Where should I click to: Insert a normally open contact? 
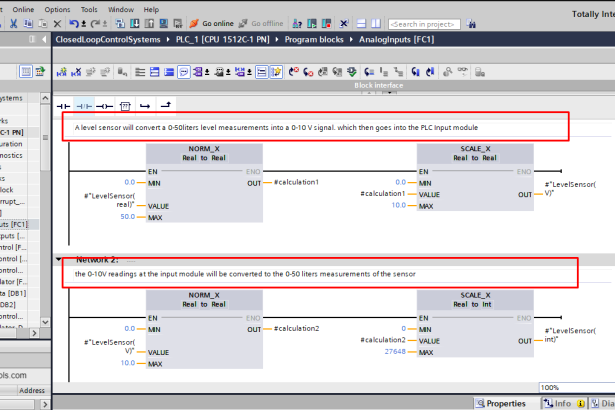[64, 104]
